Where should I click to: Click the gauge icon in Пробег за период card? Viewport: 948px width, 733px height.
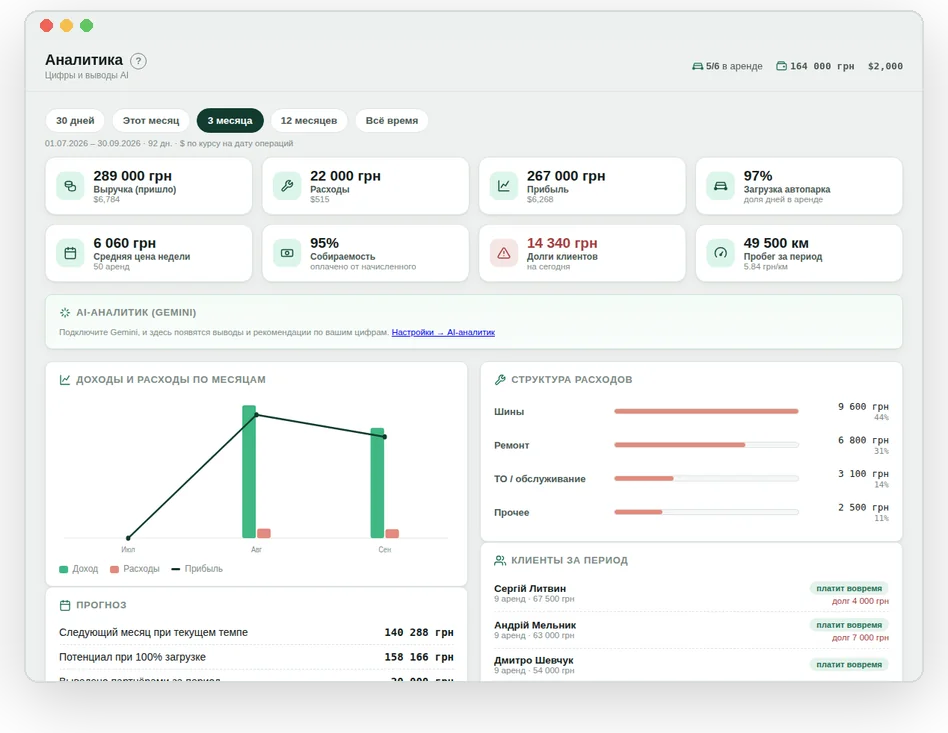pos(721,253)
